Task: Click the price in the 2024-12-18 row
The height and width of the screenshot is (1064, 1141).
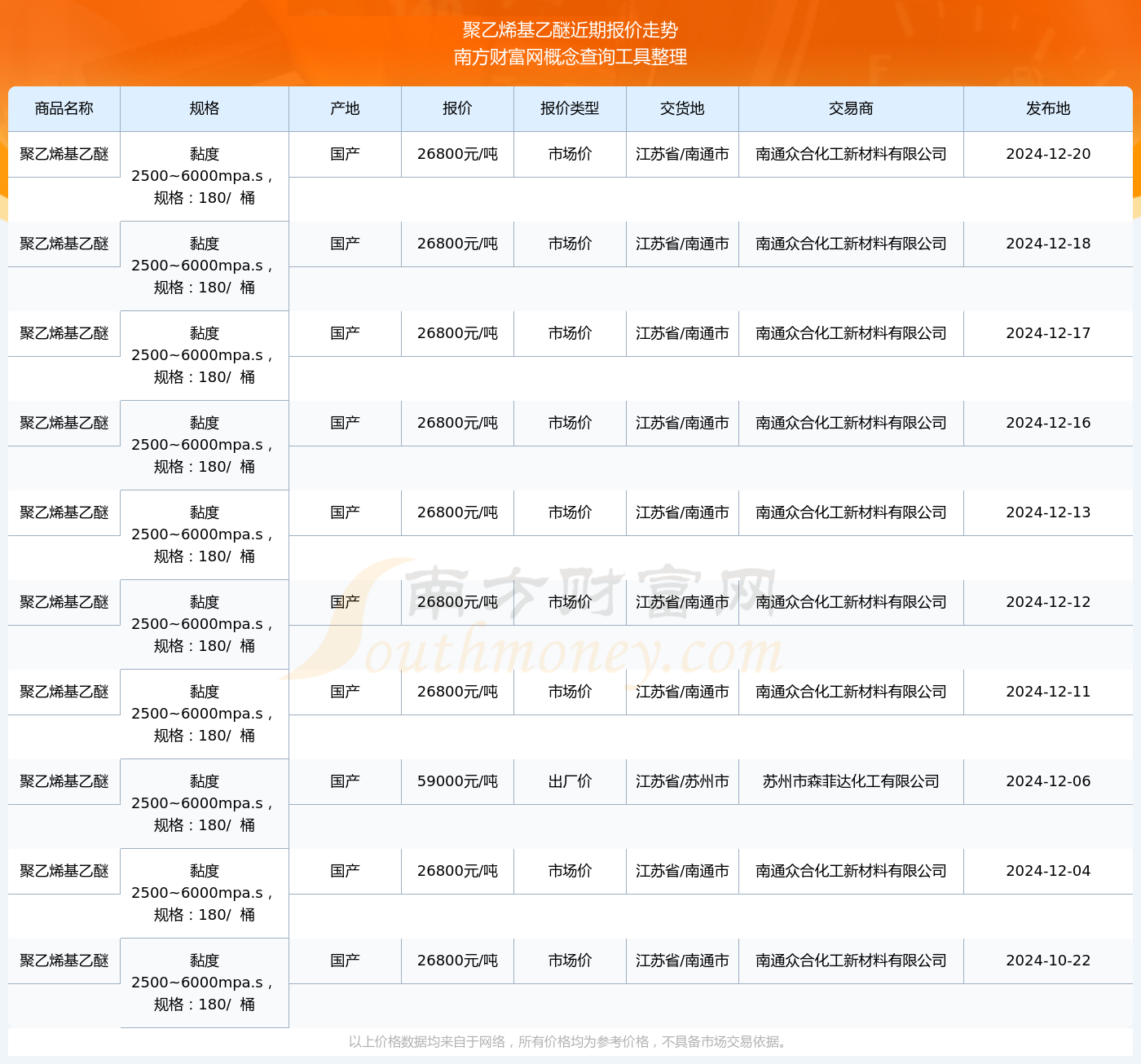Action: click(457, 244)
